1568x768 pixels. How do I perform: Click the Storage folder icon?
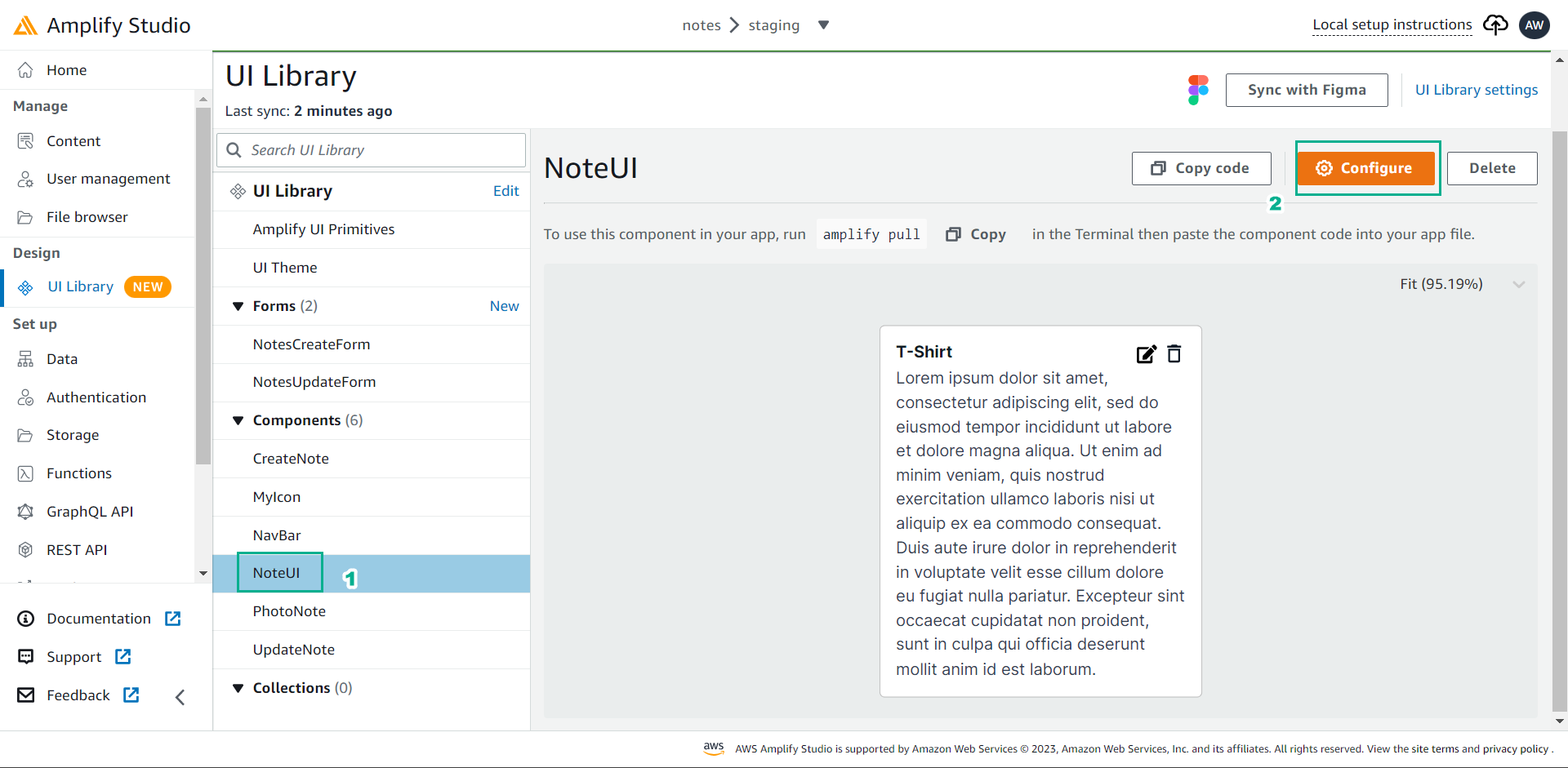[25, 435]
